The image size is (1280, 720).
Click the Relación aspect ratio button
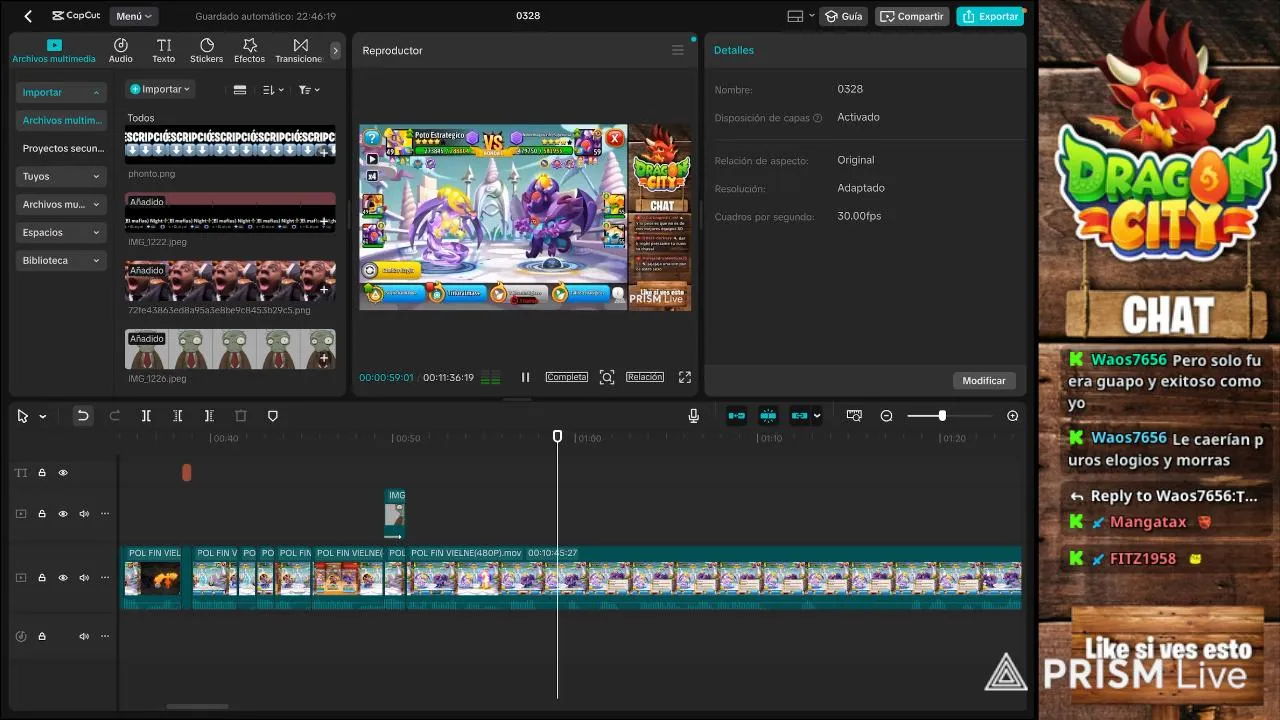pos(645,377)
